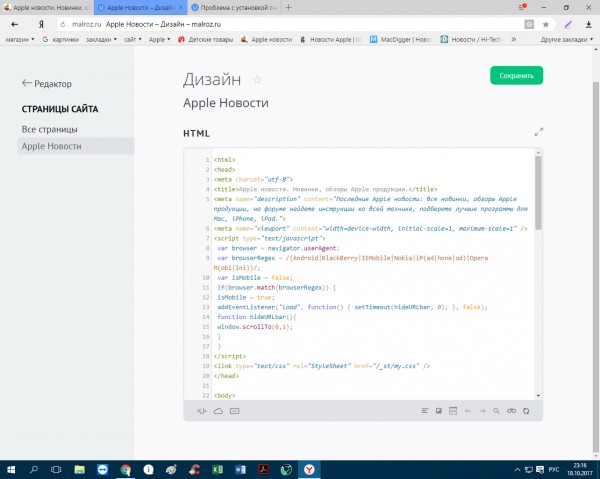Open Task View on the taskbar
600x479 pixels.
pyautogui.click(x=56, y=469)
